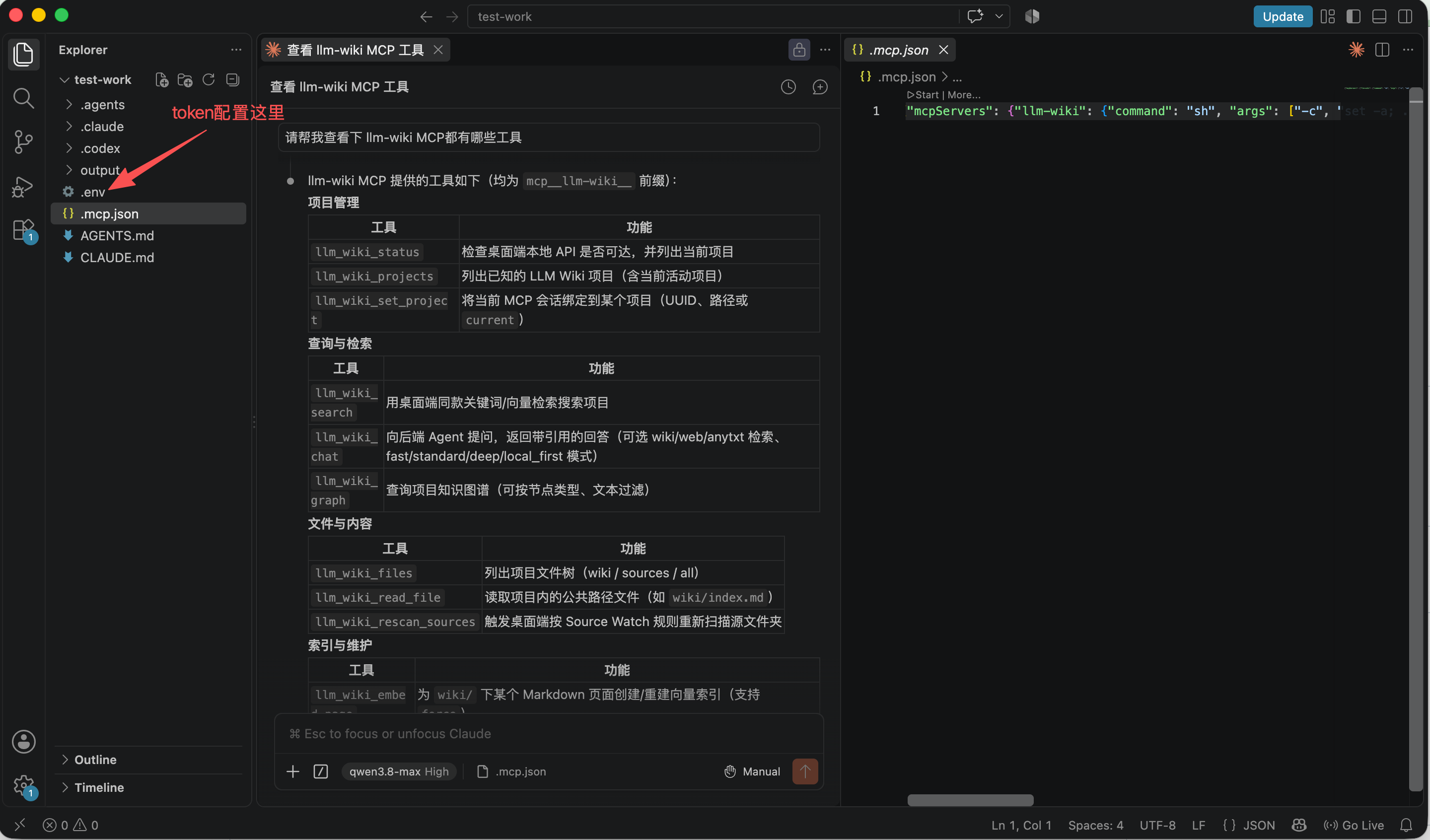The image size is (1430, 840).
Task: Click Go Live in status bar
Action: pyautogui.click(x=1354, y=825)
